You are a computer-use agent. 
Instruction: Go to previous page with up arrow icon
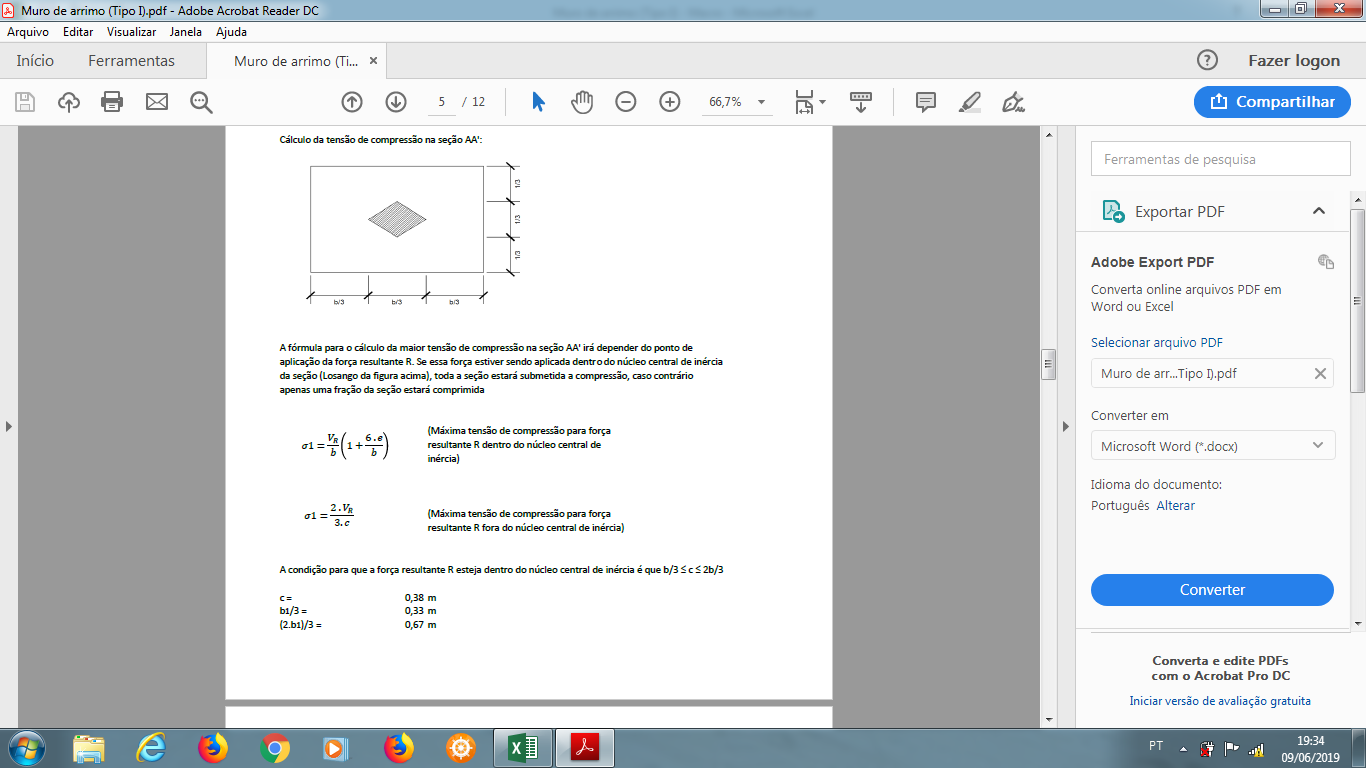coord(352,102)
